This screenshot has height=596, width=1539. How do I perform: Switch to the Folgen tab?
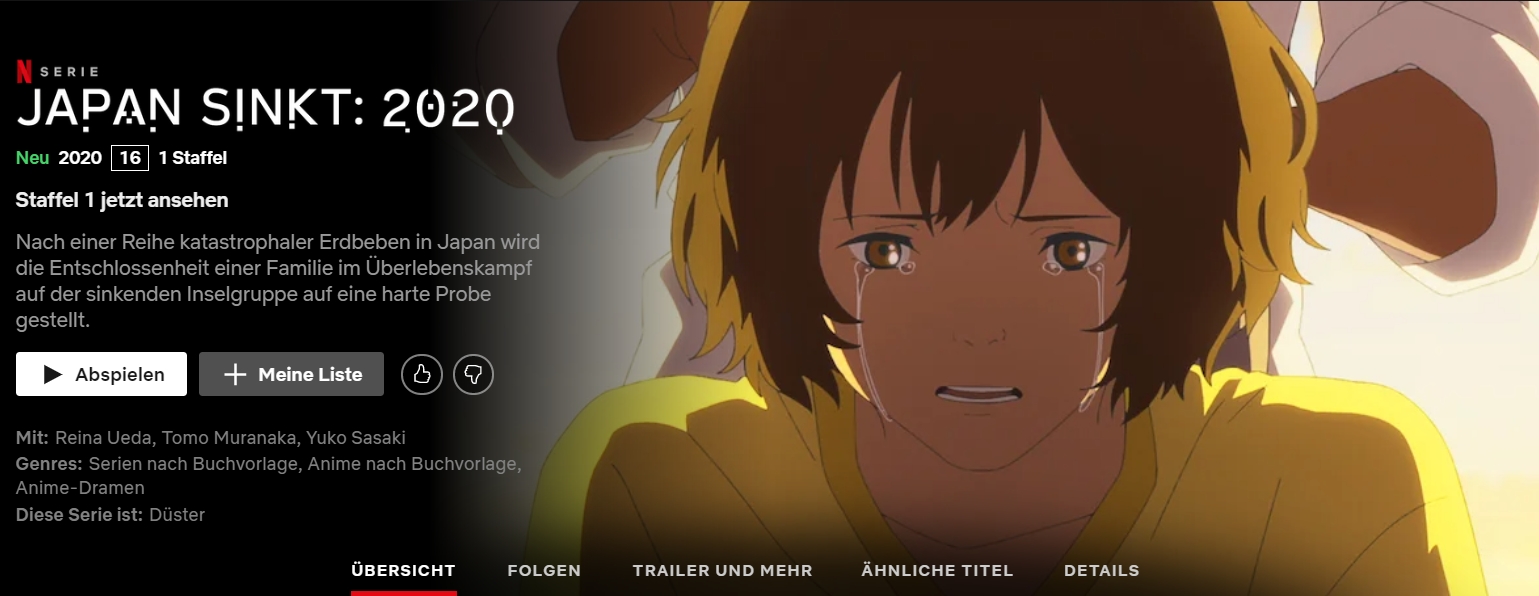pos(544,571)
